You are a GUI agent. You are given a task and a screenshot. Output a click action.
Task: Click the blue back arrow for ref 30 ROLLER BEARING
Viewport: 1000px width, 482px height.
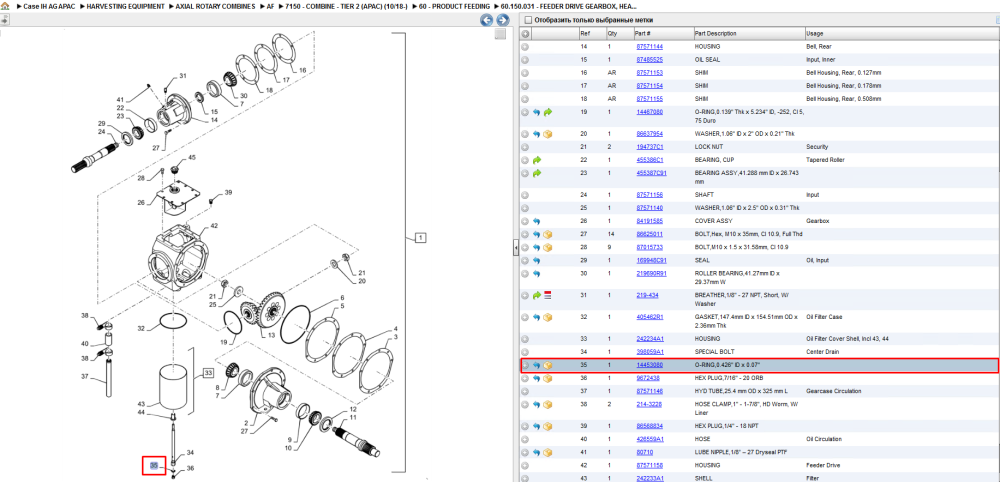click(536, 274)
